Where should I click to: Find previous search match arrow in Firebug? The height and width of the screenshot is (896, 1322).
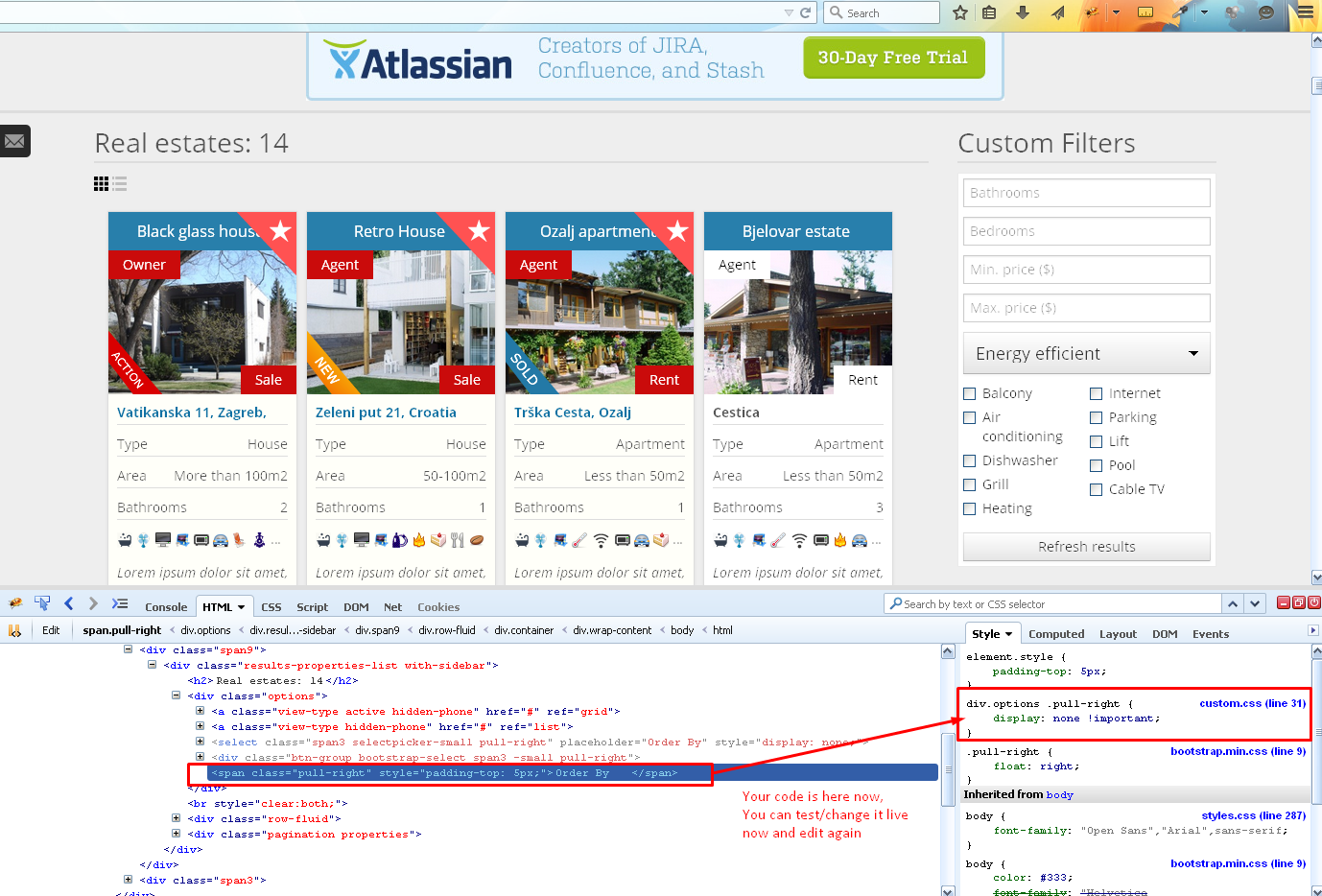[x=1233, y=603]
